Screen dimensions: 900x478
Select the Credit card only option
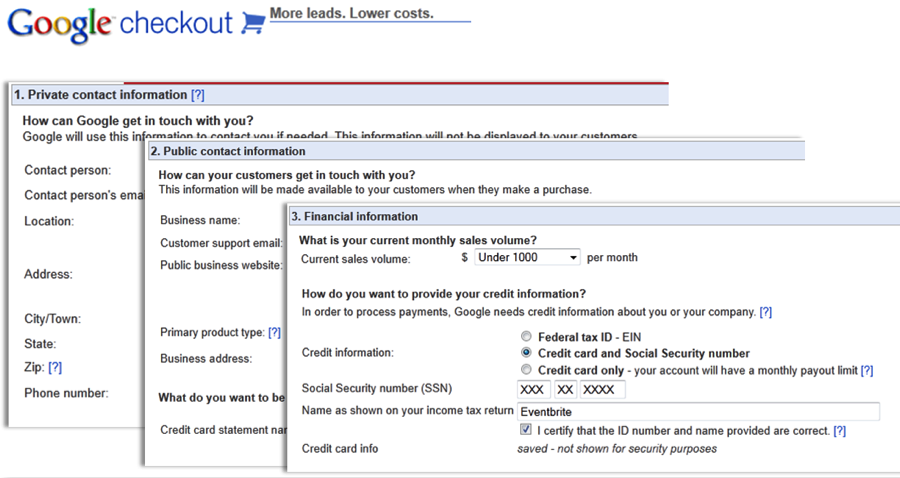526,369
